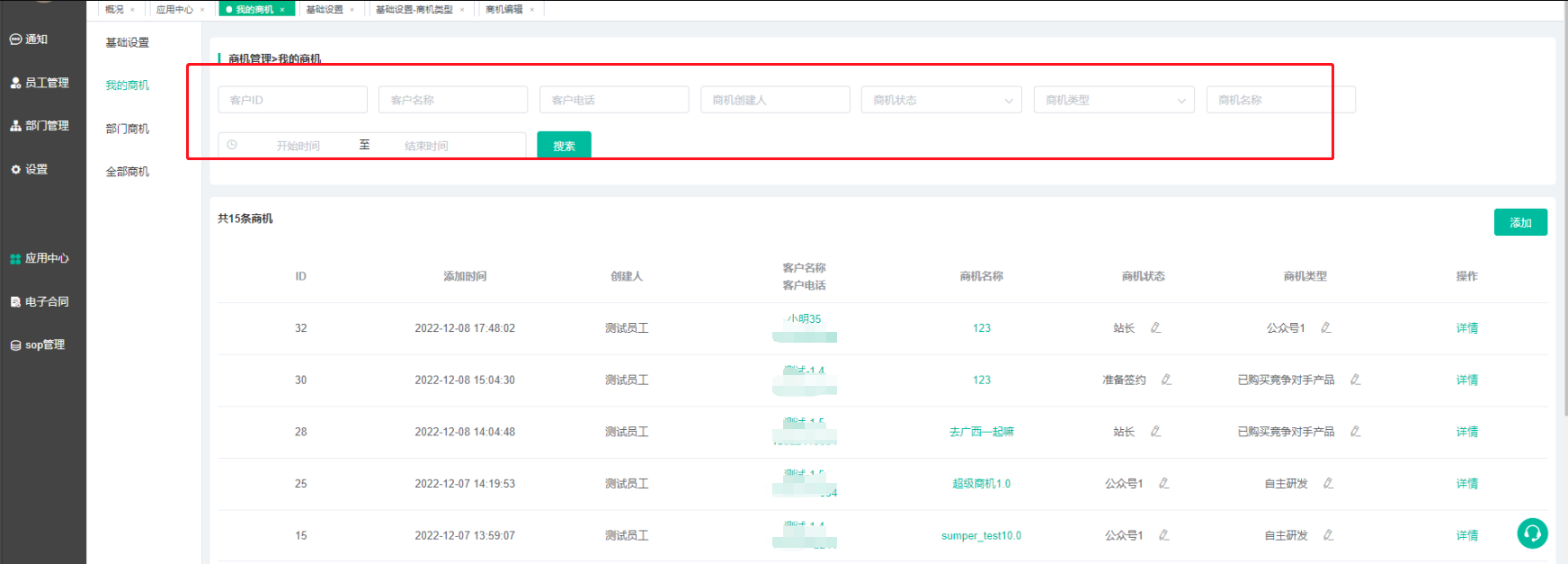The height and width of the screenshot is (564, 1568).
Task: Click edit pencil beside 自主研发 in row 25
Action: (x=1328, y=484)
